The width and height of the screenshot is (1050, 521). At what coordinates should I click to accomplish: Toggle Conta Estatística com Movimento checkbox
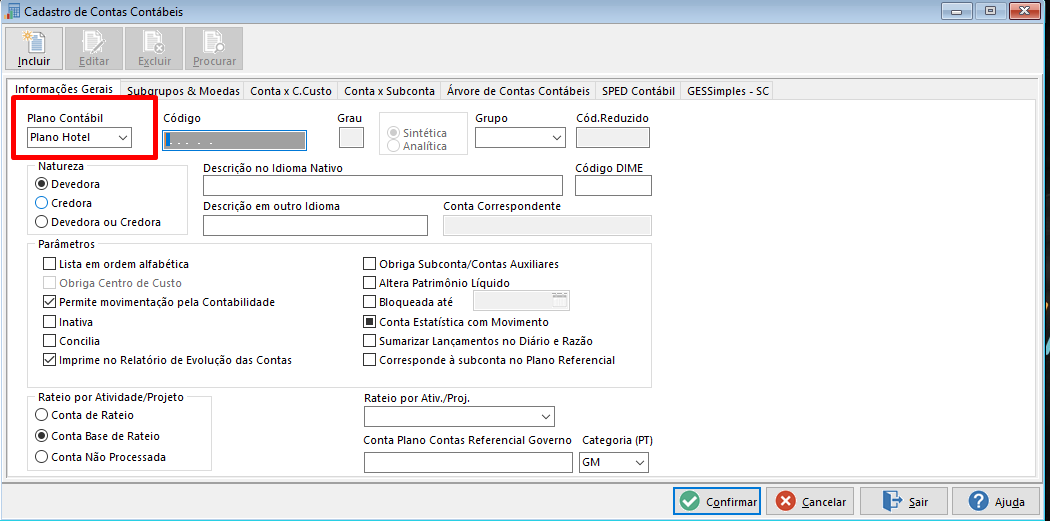click(370, 322)
